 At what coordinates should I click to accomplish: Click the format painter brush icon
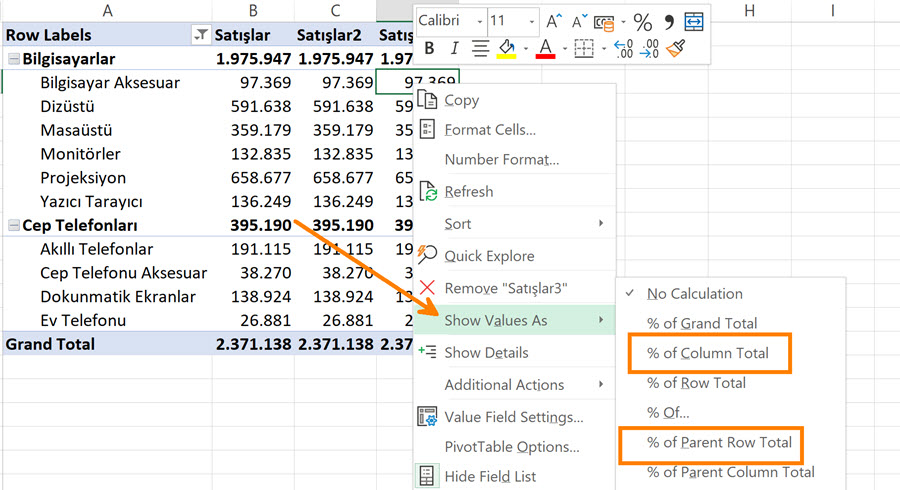[x=676, y=48]
